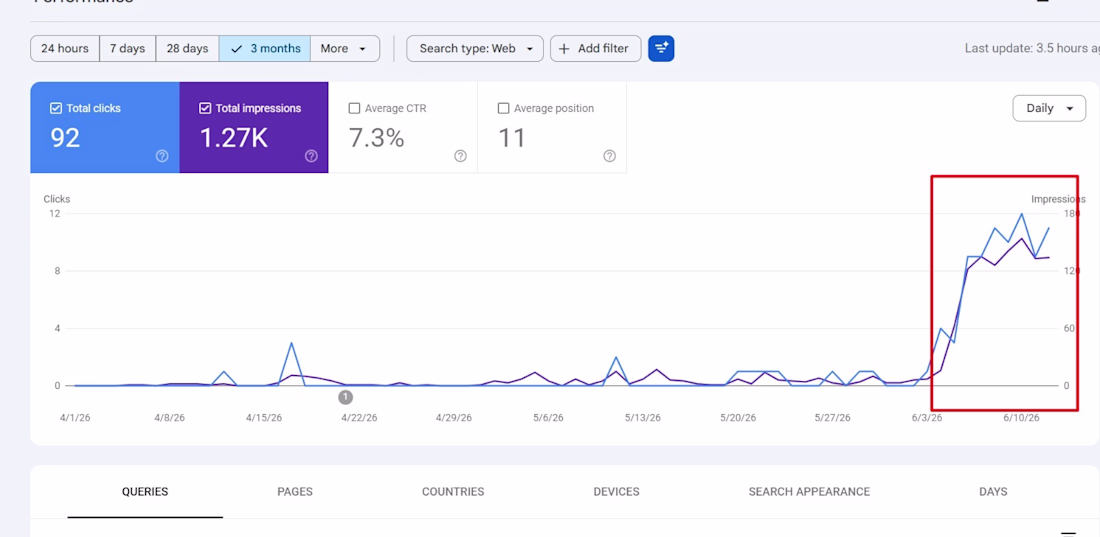Click the 6/10/26 axis date label
This screenshot has width=1100, height=537.
point(1021,418)
